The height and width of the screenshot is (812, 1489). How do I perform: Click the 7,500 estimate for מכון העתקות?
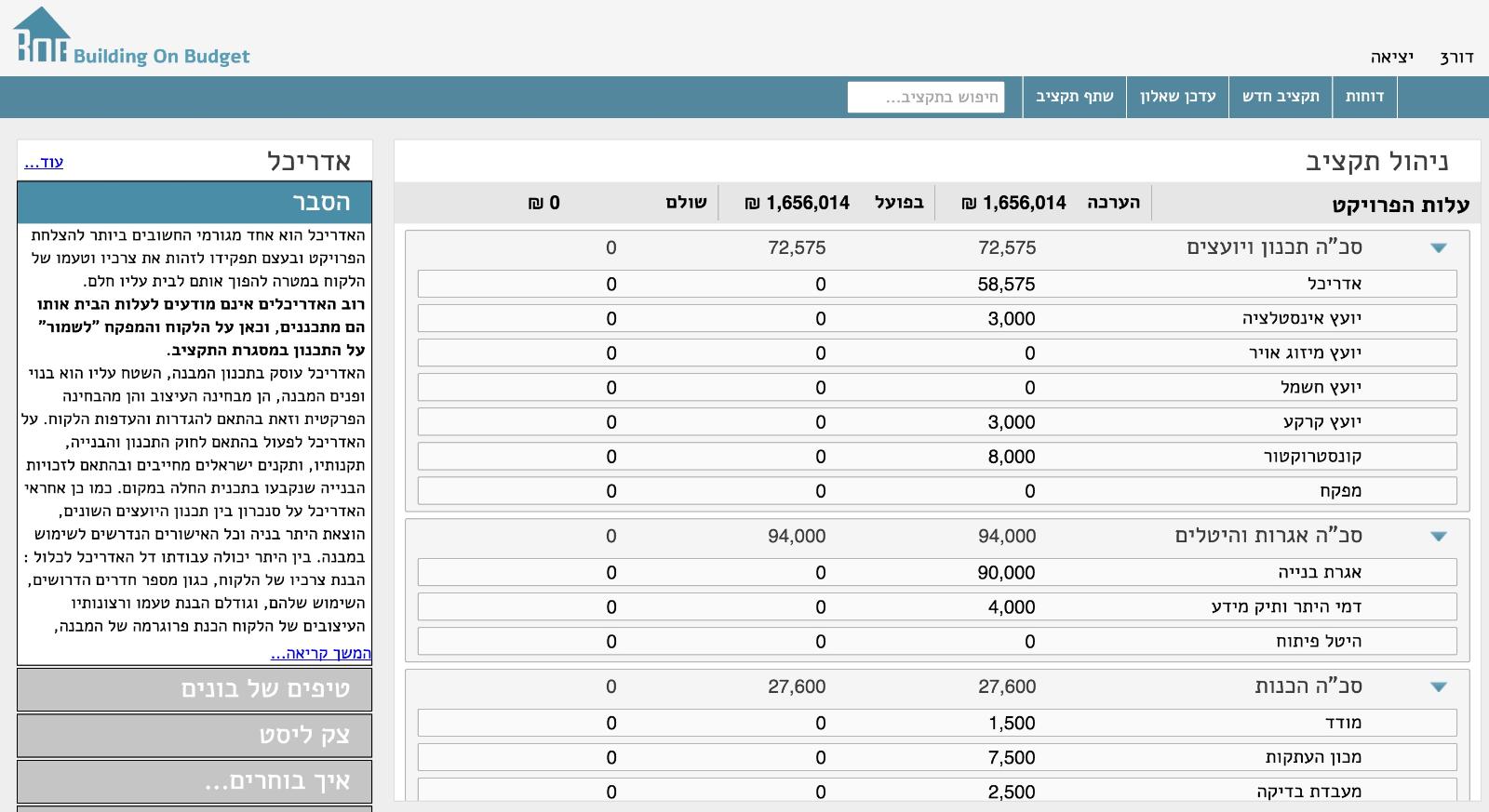[x=1012, y=758]
